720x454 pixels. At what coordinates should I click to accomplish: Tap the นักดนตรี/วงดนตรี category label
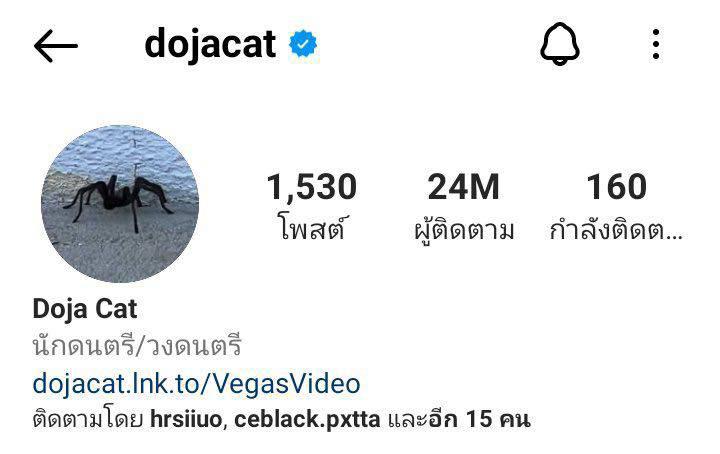point(137,345)
